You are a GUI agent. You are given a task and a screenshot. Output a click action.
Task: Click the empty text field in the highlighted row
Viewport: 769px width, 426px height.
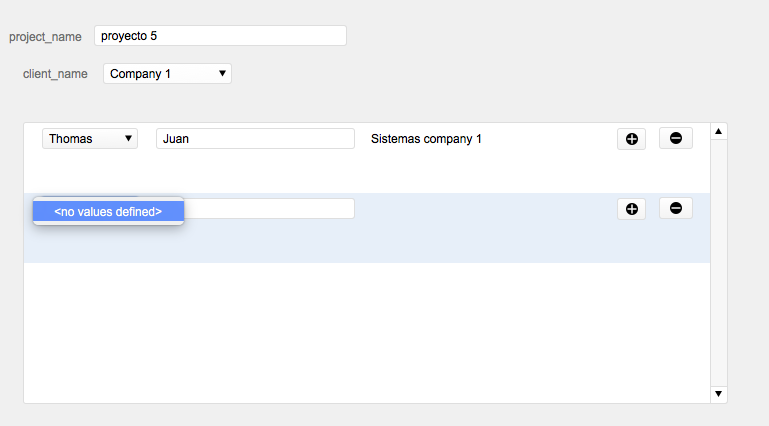point(269,209)
